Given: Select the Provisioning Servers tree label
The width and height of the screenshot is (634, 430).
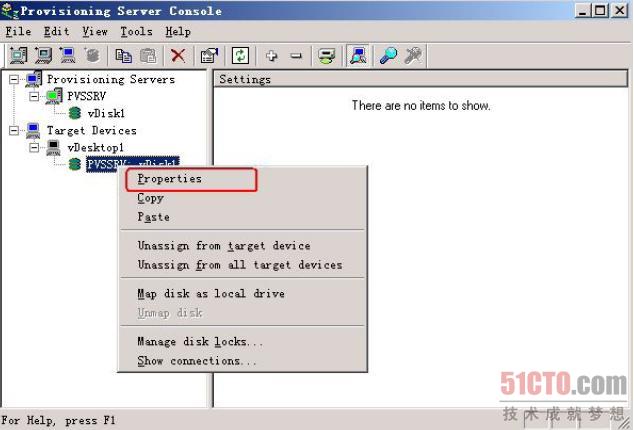Looking at the screenshot, I should coord(111,79).
